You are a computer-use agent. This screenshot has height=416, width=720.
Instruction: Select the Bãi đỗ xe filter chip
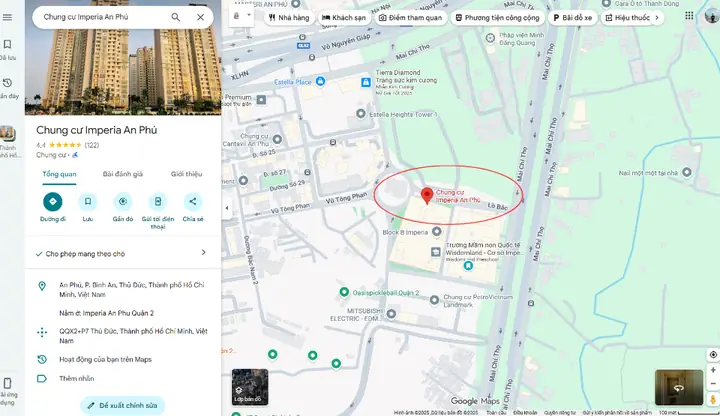pyautogui.click(x=572, y=17)
